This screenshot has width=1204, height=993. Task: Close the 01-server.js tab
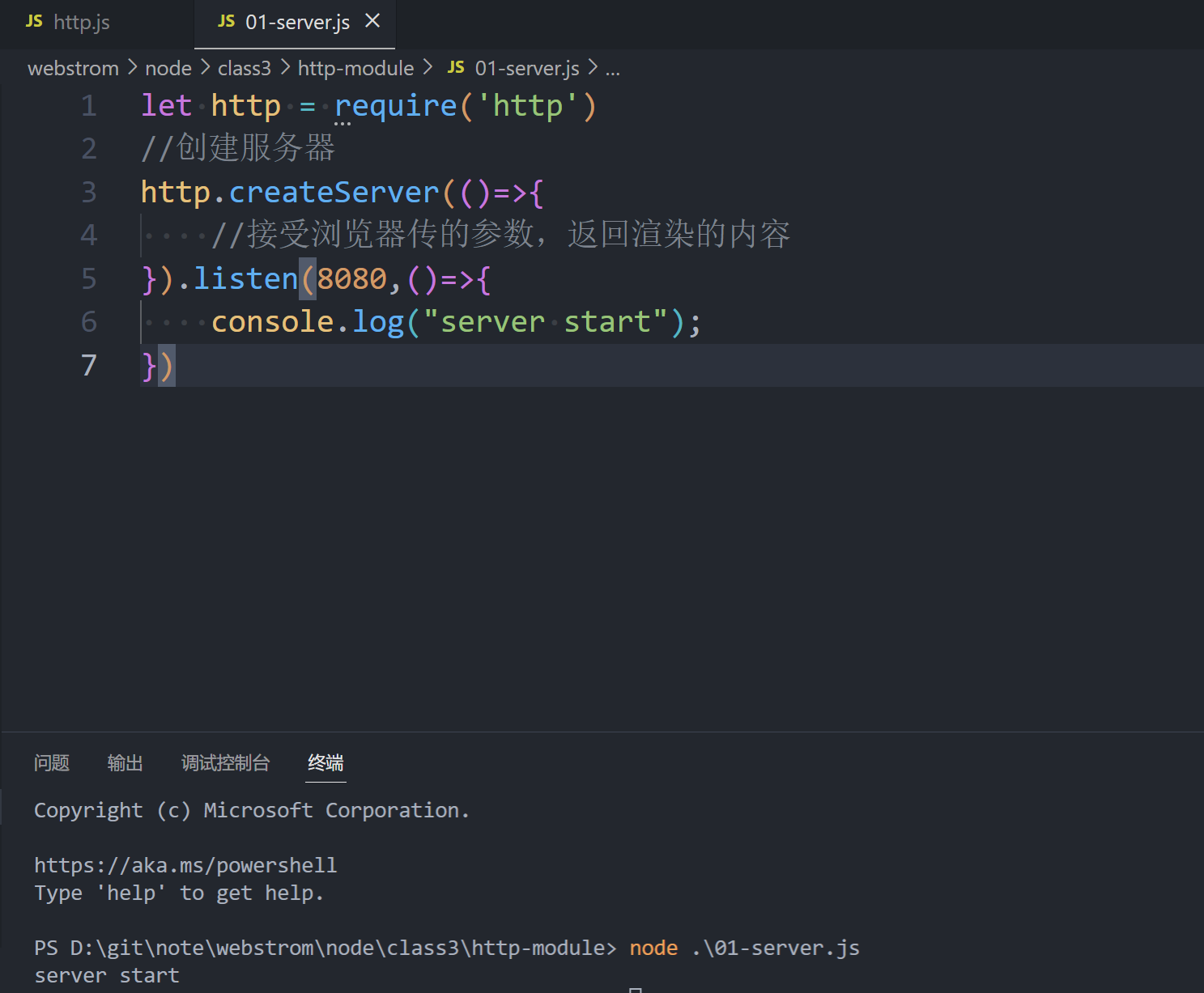pos(372,21)
